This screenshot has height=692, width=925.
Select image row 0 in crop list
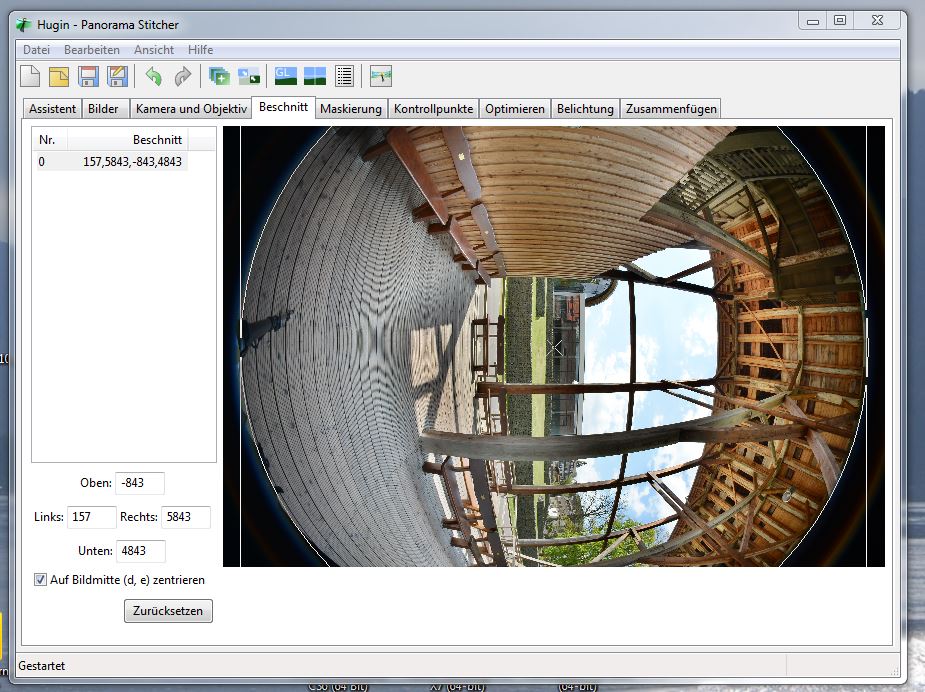coord(110,161)
